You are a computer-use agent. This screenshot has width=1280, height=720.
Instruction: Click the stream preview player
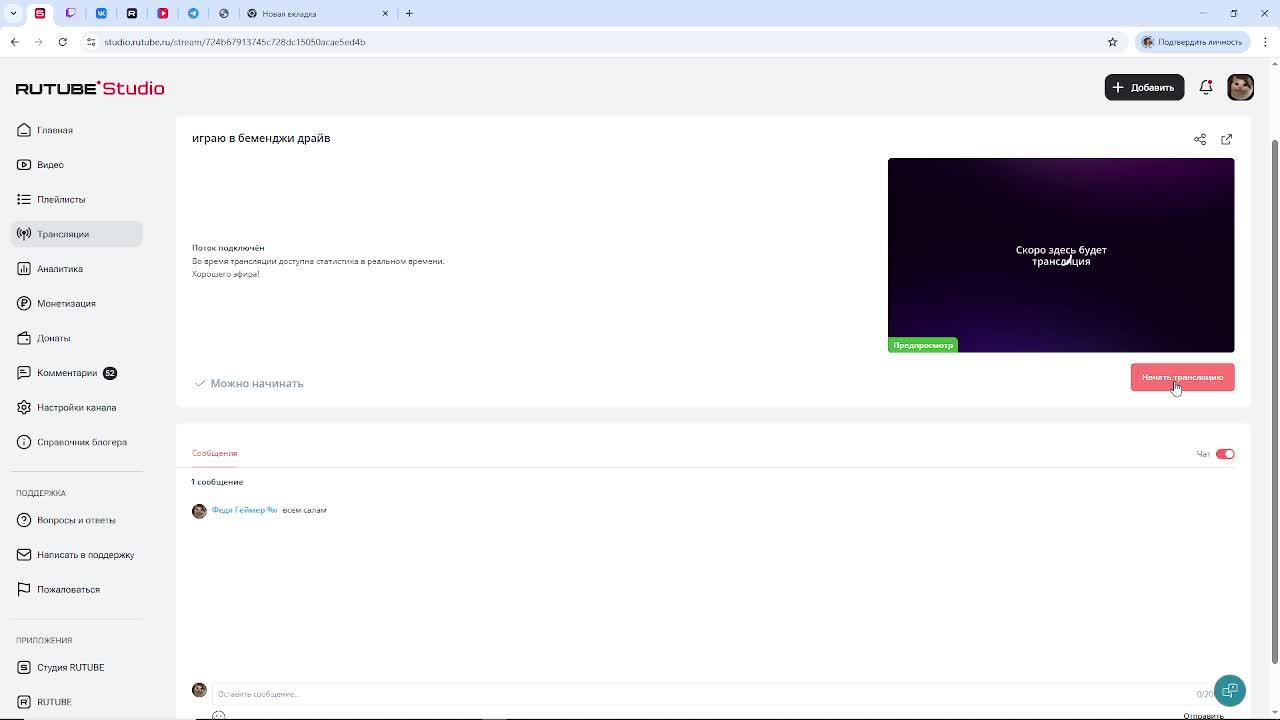1061,255
